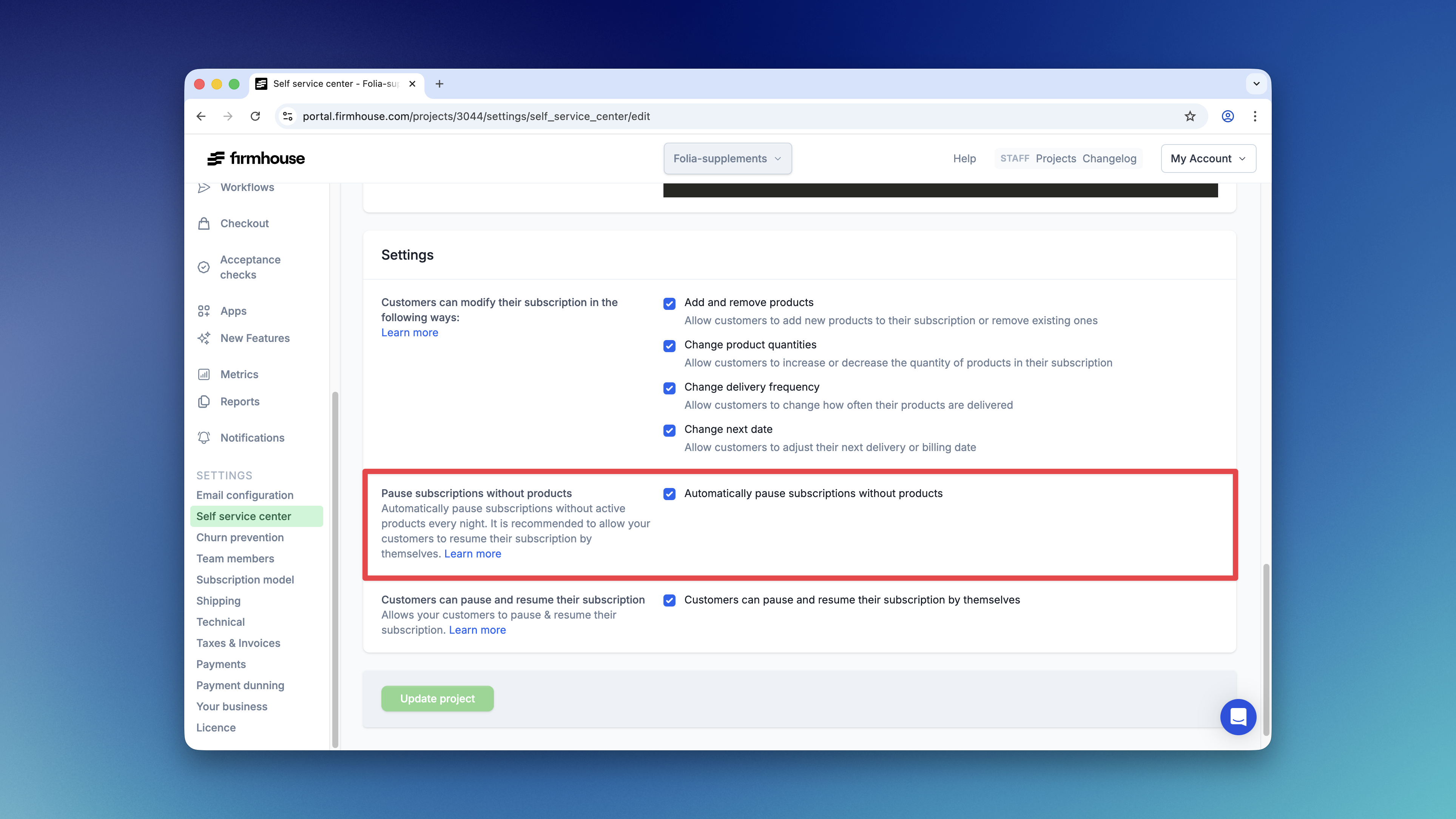Click the Apps grid icon in sidebar
The width and height of the screenshot is (1456, 819).
[204, 311]
